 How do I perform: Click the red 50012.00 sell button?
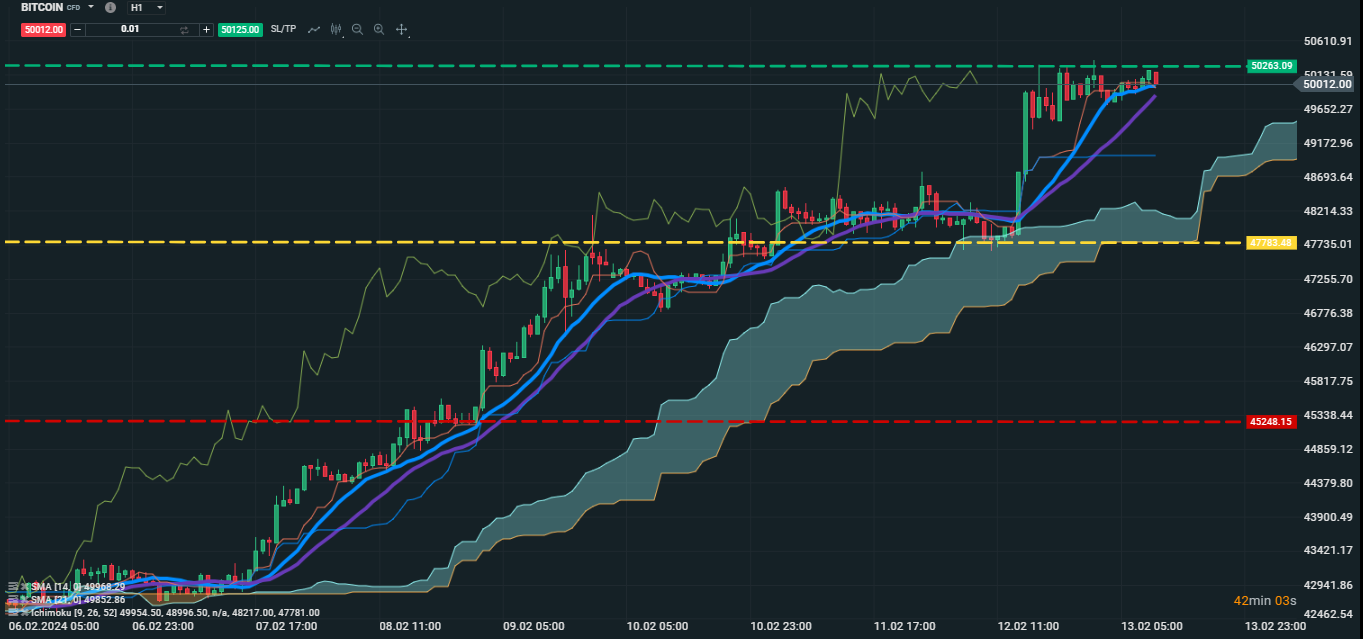click(43, 30)
